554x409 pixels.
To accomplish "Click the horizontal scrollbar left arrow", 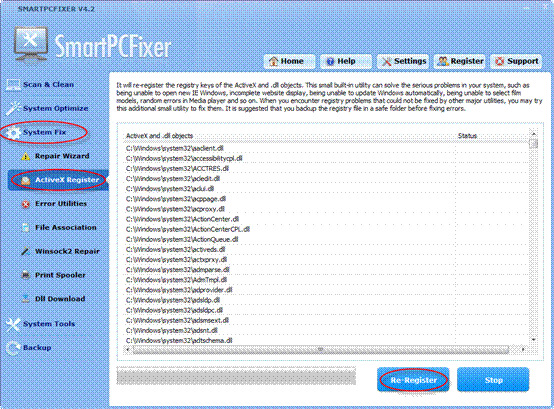I will [x=128, y=350].
